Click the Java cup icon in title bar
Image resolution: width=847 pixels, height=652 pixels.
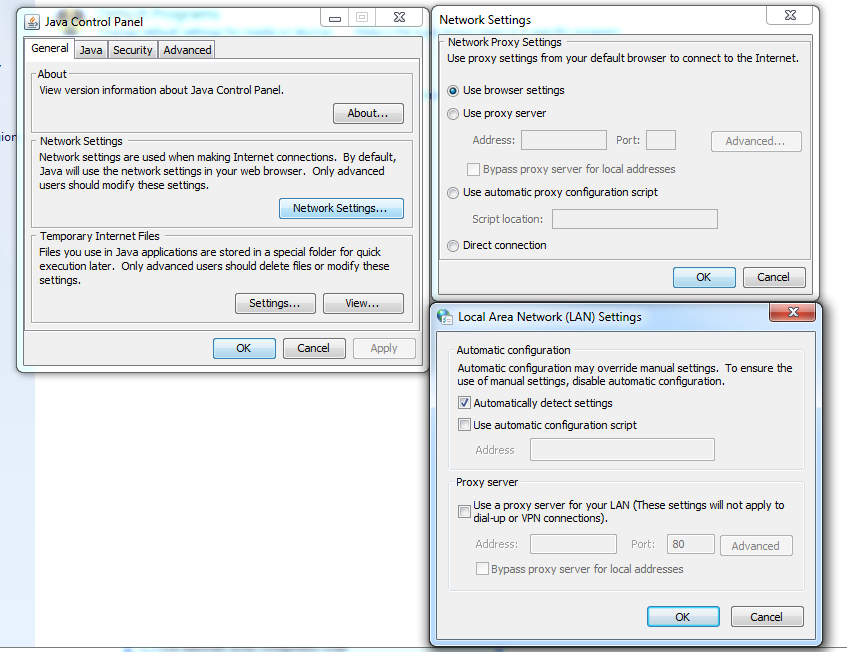(x=32, y=21)
